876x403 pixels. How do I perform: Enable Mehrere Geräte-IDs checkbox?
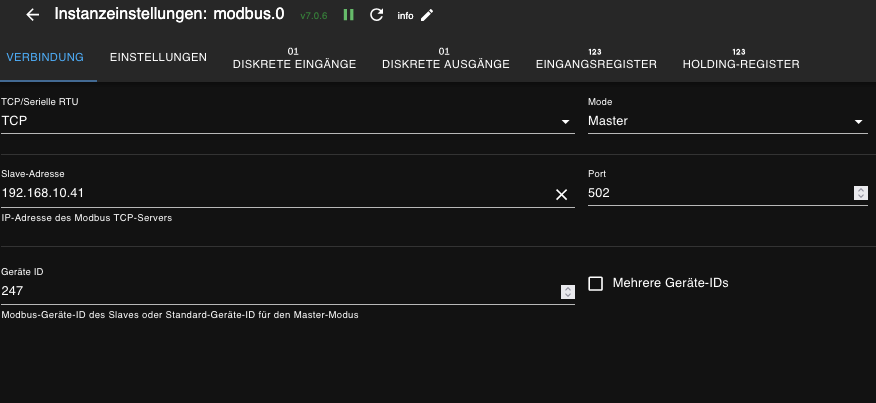pyautogui.click(x=596, y=283)
